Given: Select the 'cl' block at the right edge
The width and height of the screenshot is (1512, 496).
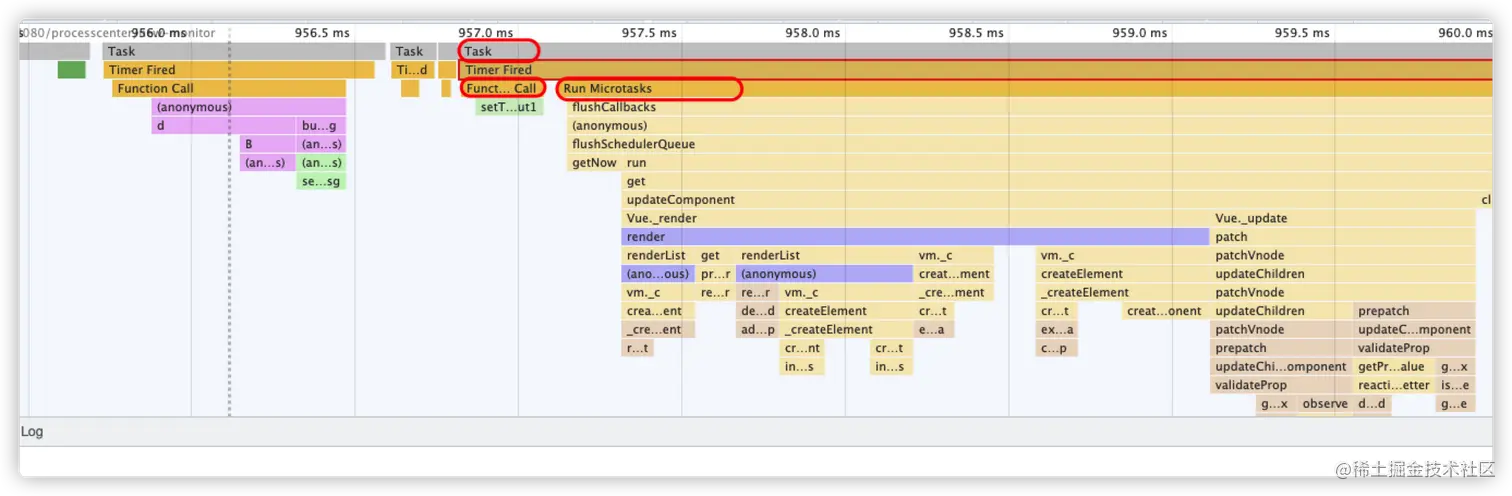Looking at the screenshot, I should click(x=1485, y=200).
